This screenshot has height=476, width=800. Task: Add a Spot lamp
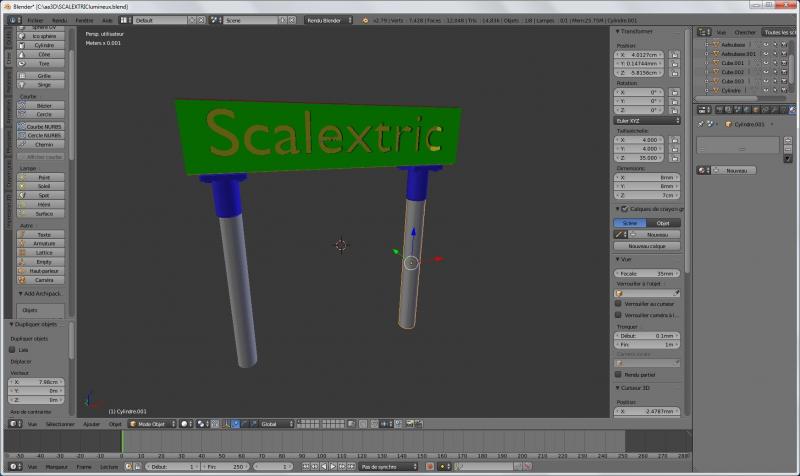click(x=43, y=195)
